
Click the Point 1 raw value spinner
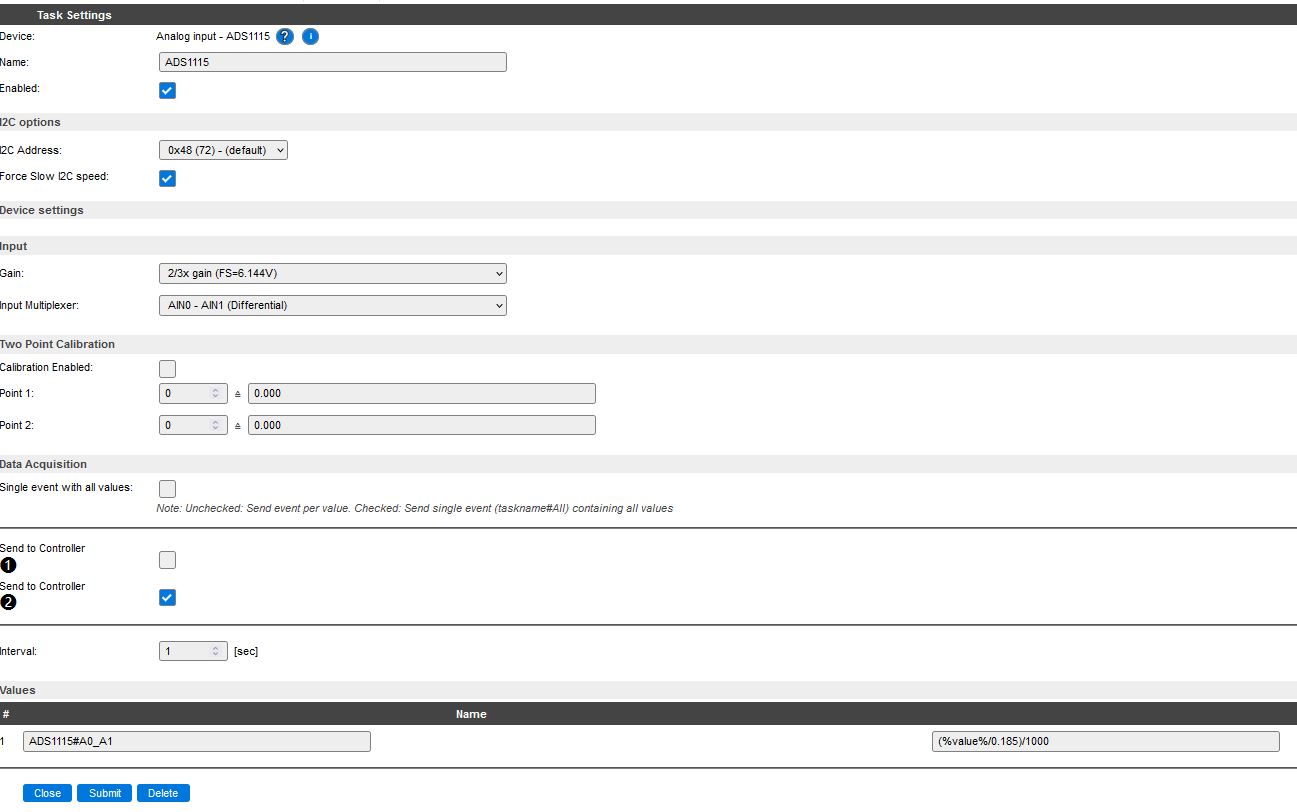click(194, 393)
